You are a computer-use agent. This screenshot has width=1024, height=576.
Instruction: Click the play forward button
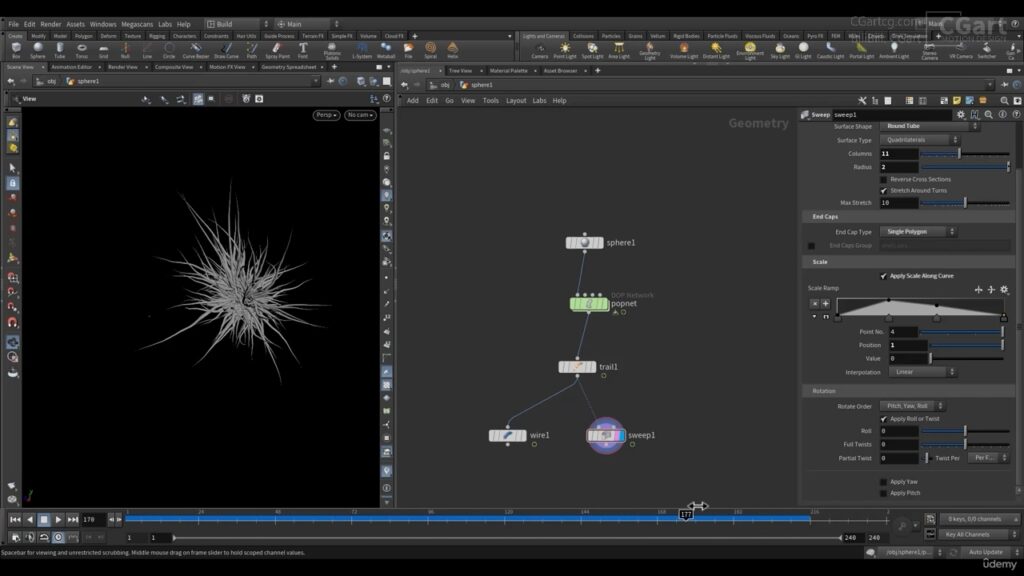[58, 520]
